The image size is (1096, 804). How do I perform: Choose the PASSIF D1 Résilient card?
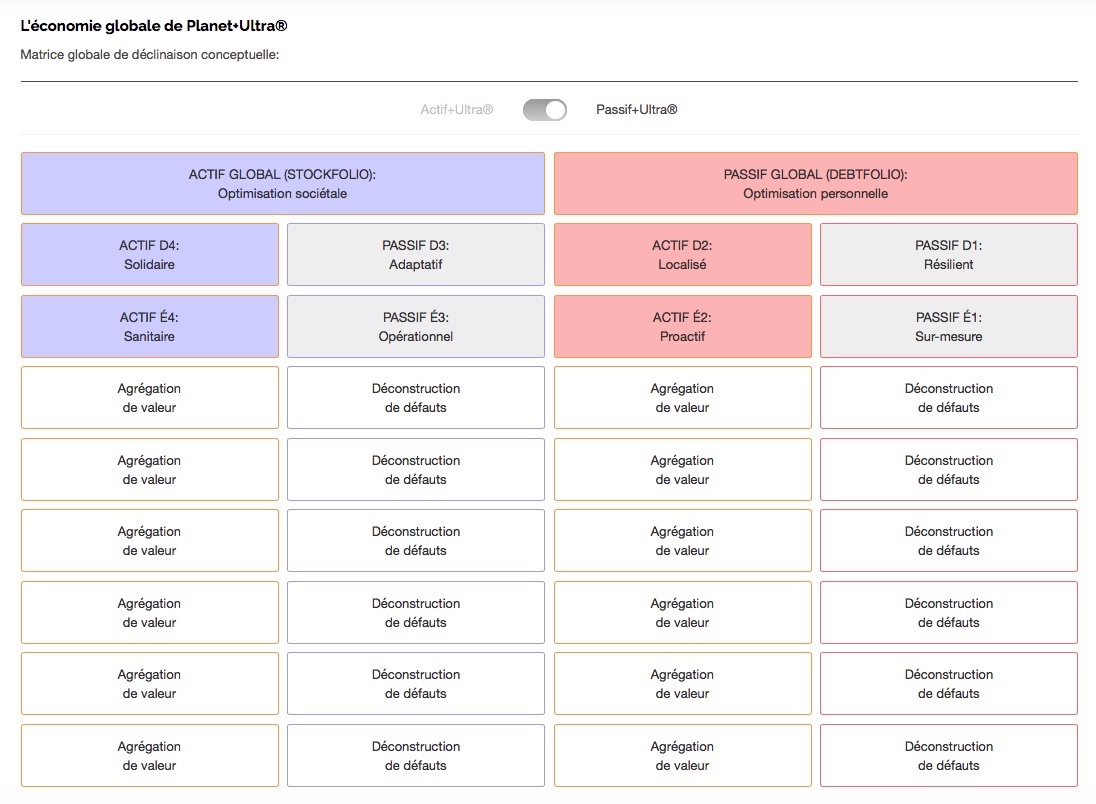949,254
